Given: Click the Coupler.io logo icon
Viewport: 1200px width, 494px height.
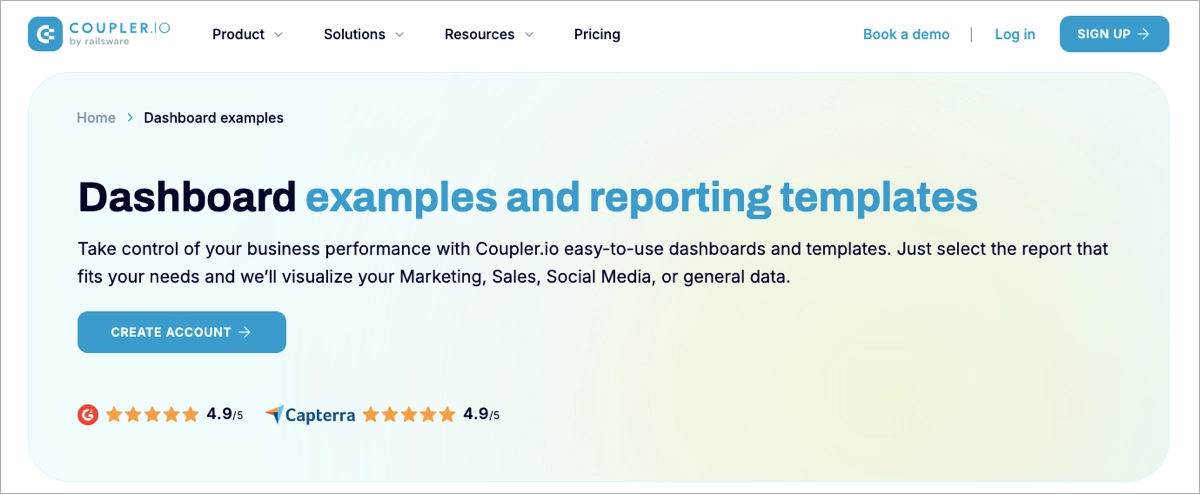Looking at the screenshot, I should coord(46,34).
